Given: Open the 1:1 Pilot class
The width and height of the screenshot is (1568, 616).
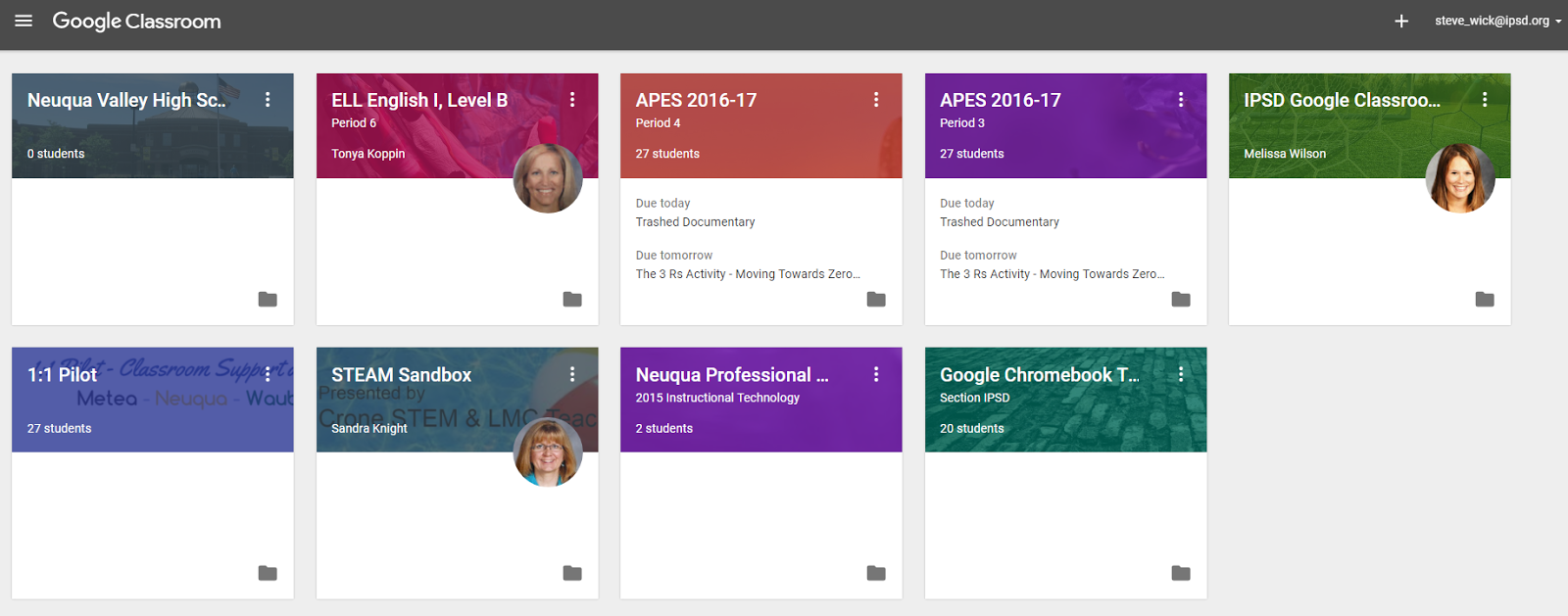Looking at the screenshot, I should (x=63, y=374).
